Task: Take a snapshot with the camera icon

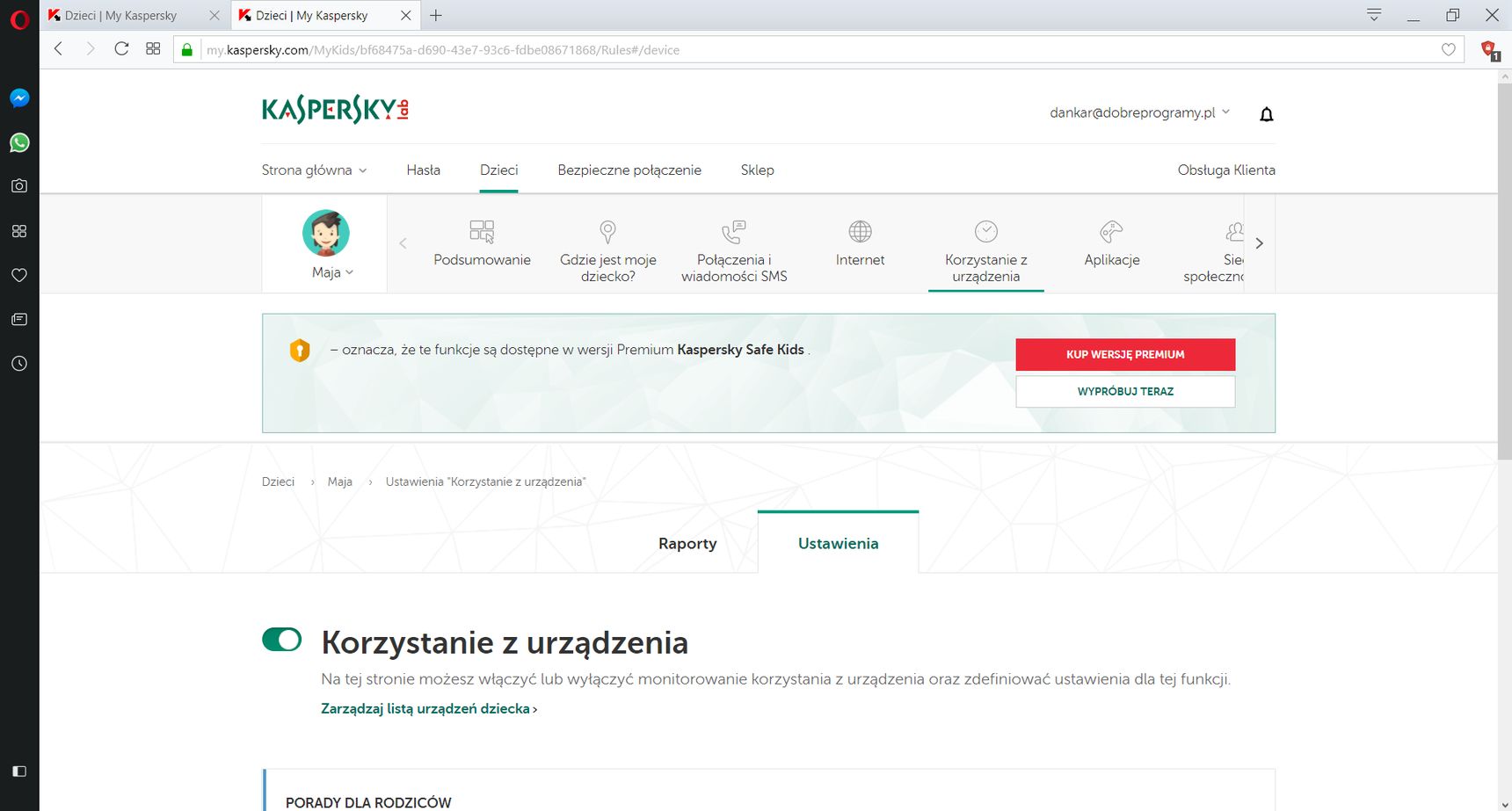Action: [x=19, y=186]
